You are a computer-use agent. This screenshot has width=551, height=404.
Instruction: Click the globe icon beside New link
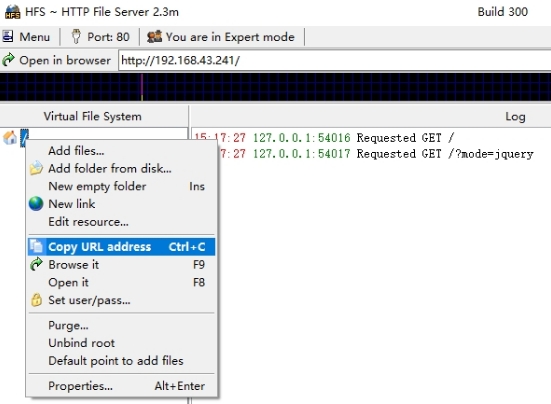pyautogui.click(x=36, y=204)
